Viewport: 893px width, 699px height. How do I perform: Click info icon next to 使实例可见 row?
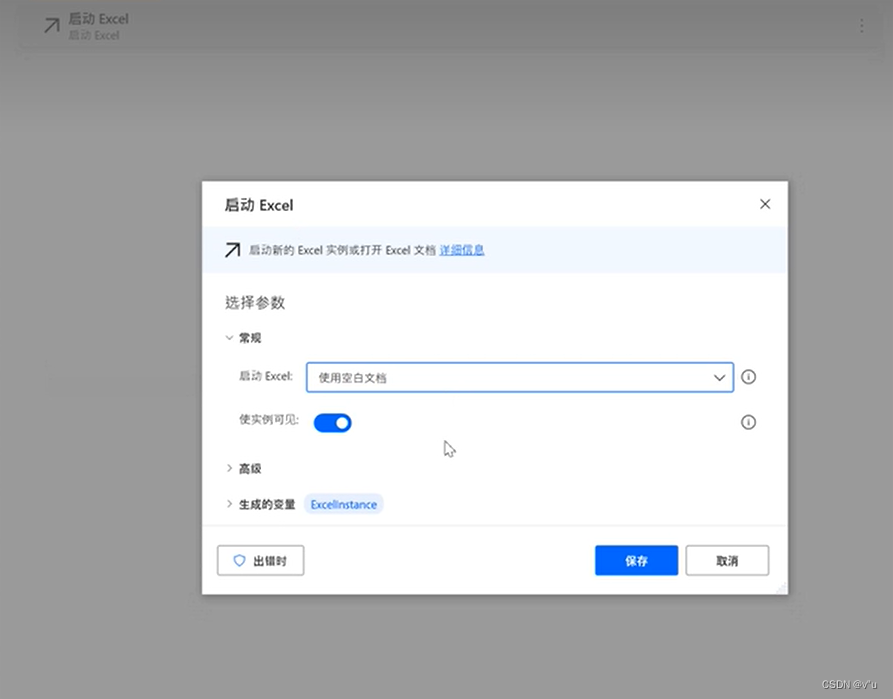[748, 422]
